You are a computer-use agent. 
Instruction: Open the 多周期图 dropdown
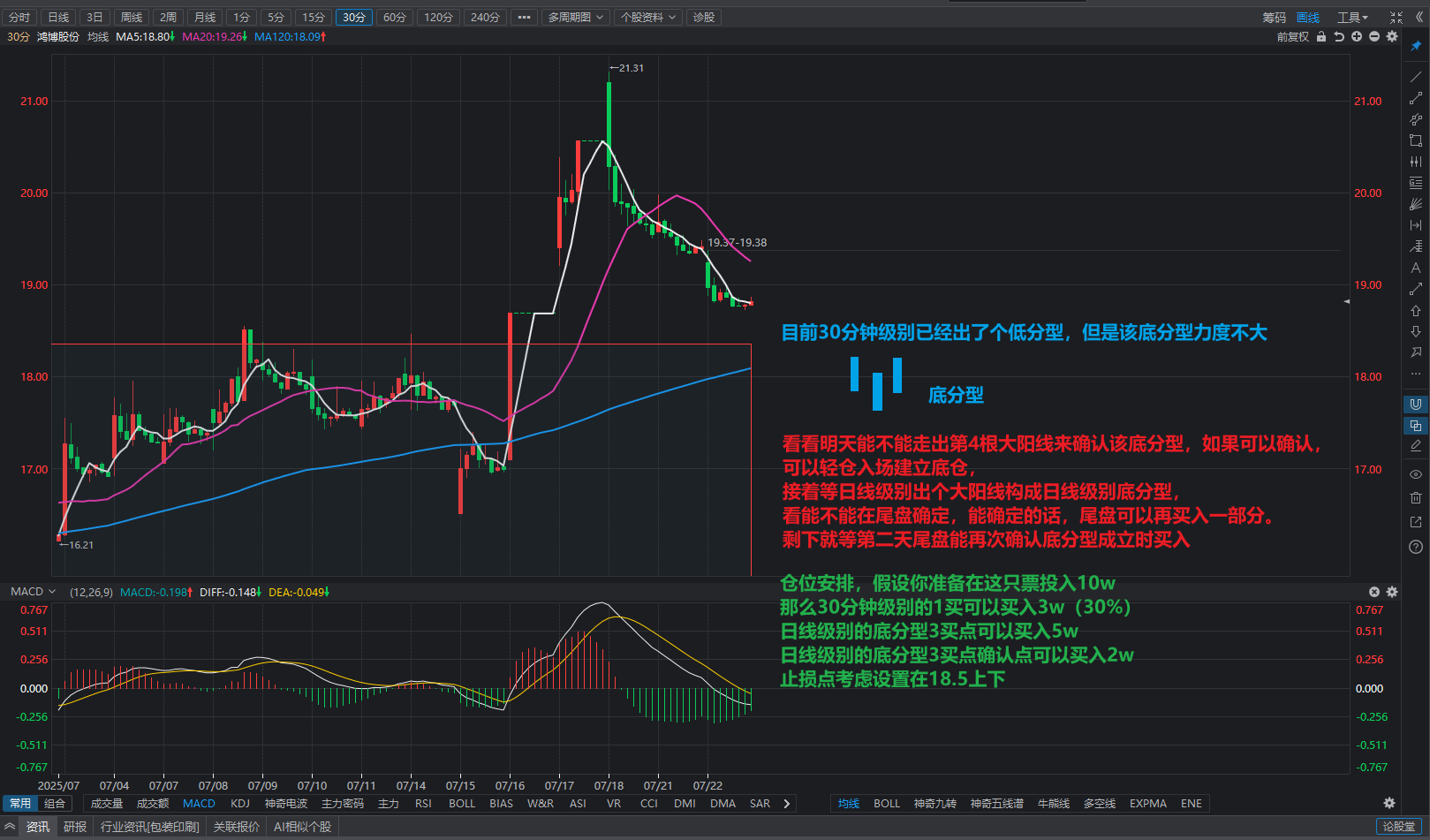pos(575,18)
